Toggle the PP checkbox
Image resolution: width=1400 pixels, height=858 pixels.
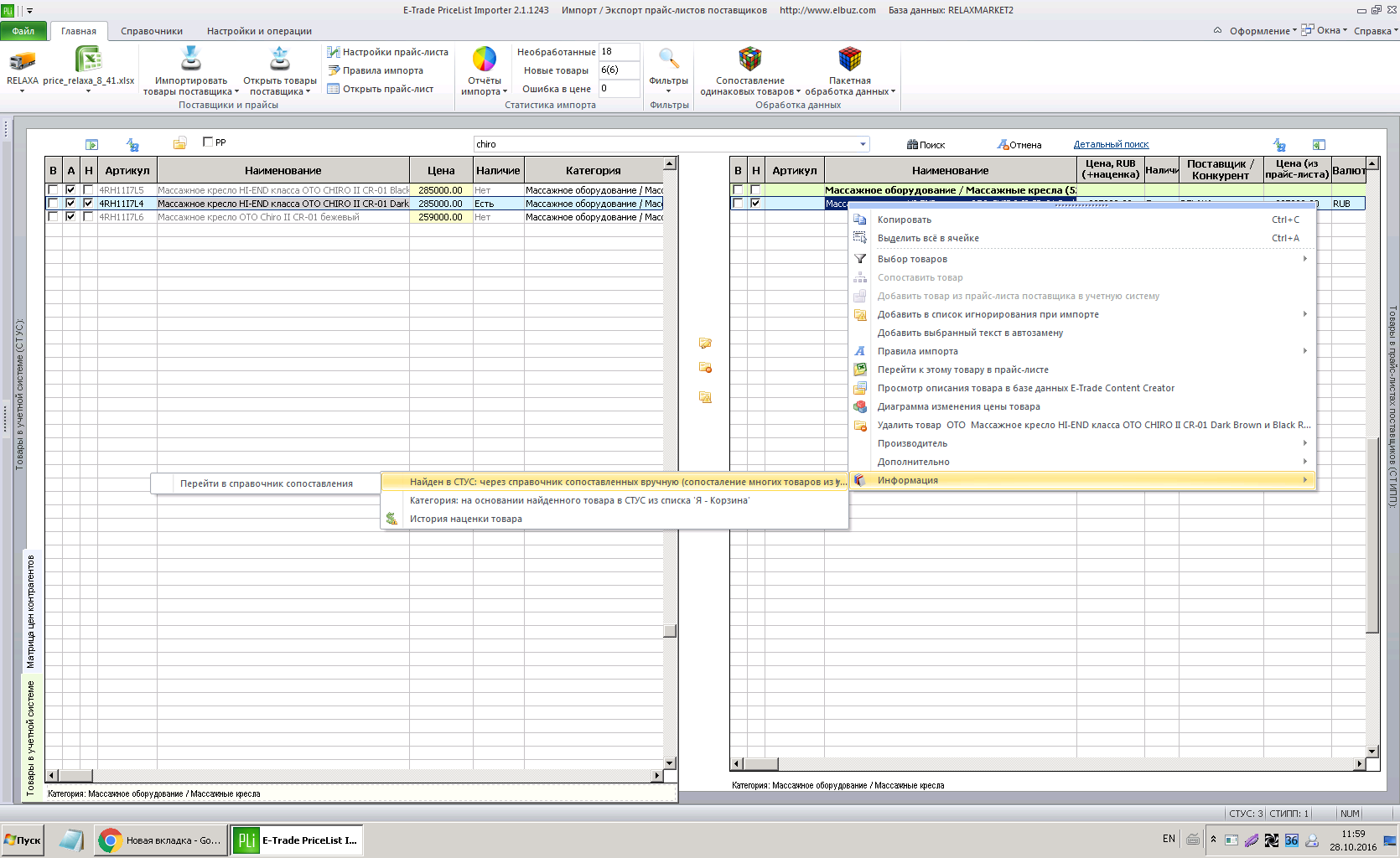[208, 142]
